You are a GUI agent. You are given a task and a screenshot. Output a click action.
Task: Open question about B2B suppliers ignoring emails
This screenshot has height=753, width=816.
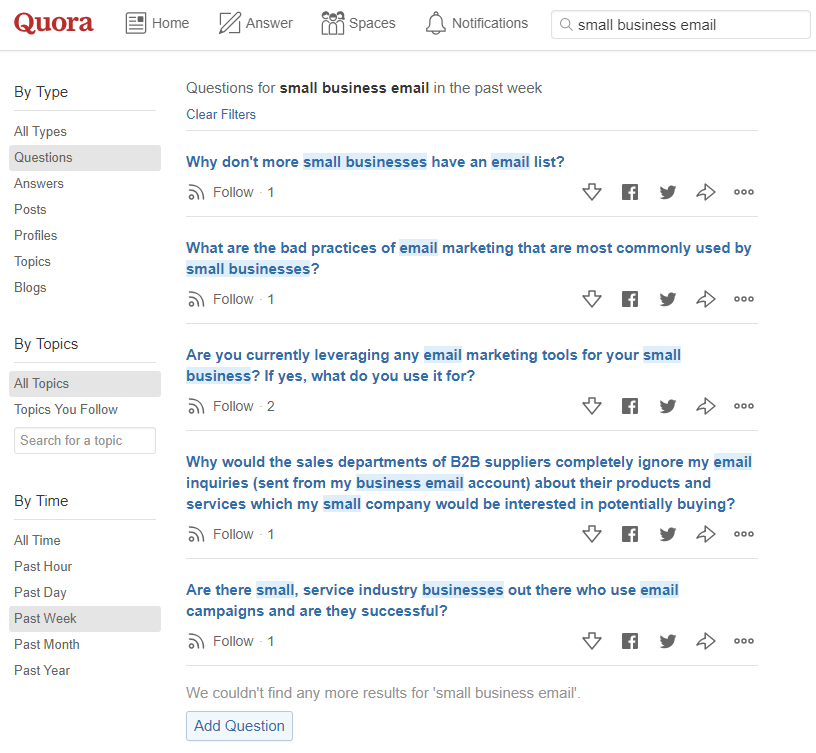pyautogui.click(x=468, y=483)
